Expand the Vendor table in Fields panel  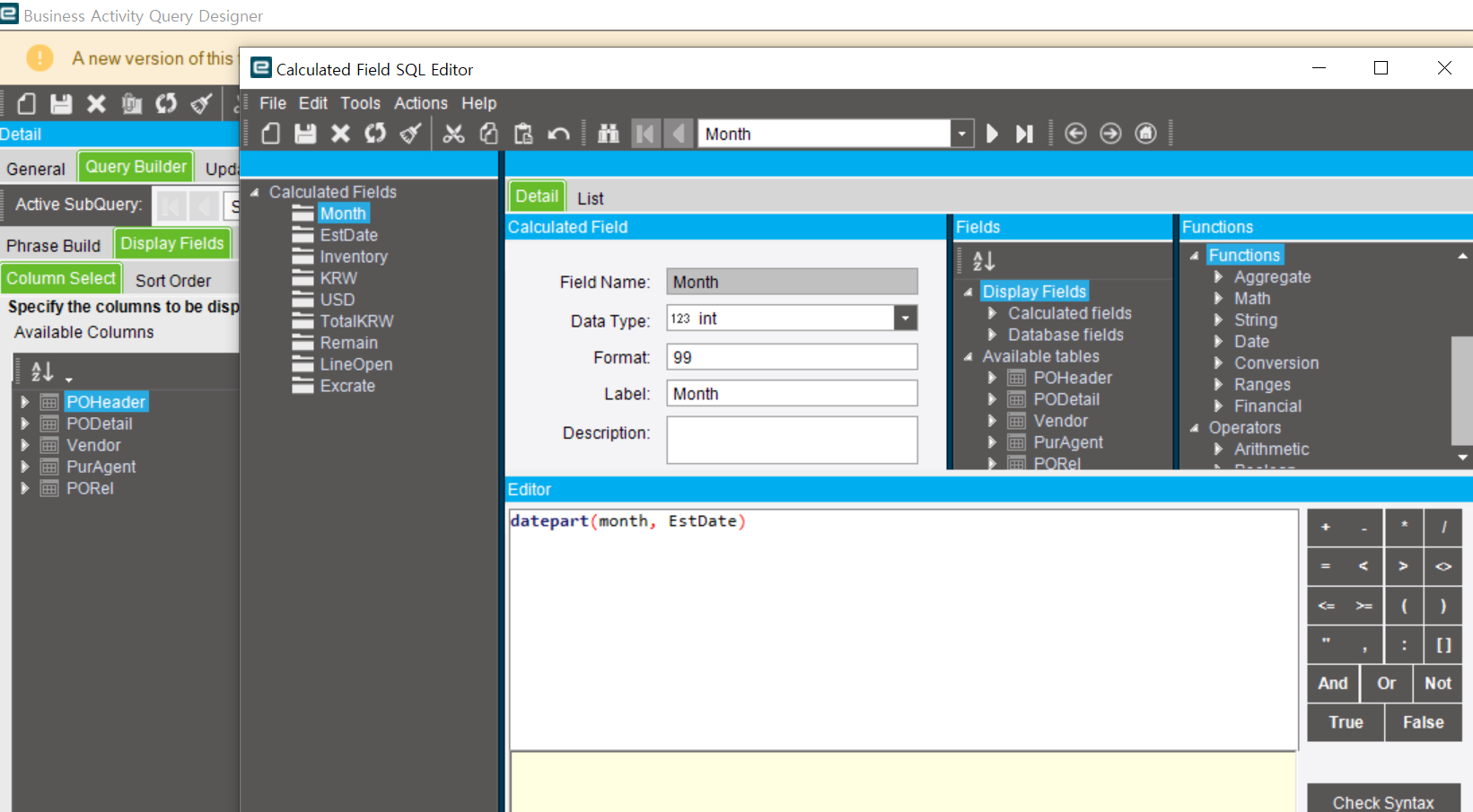point(992,421)
